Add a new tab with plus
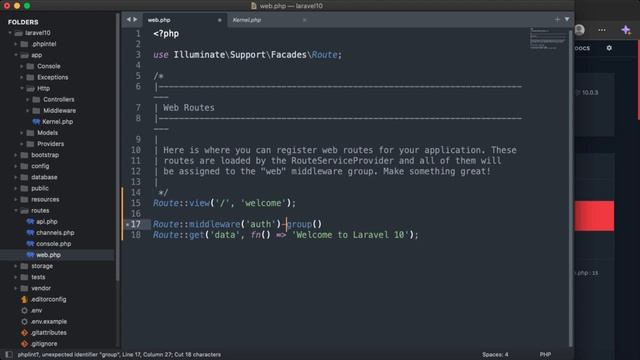This screenshot has width=640, height=360. (557, 19)
